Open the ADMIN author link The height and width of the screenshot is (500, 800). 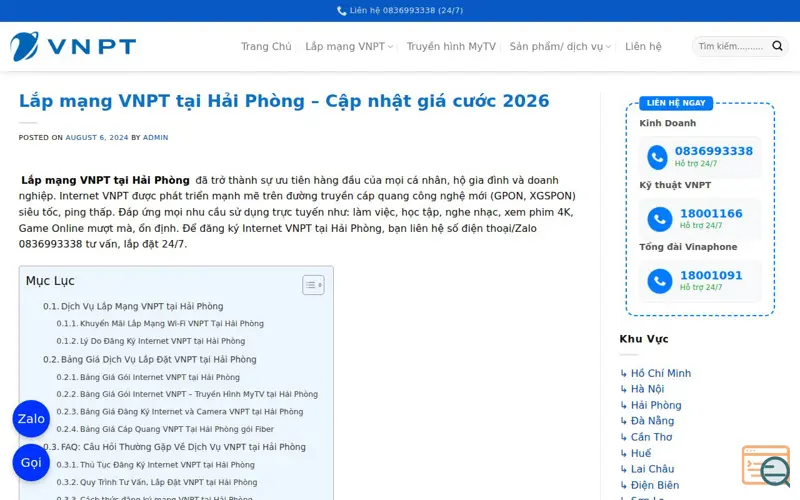[156, 138]
